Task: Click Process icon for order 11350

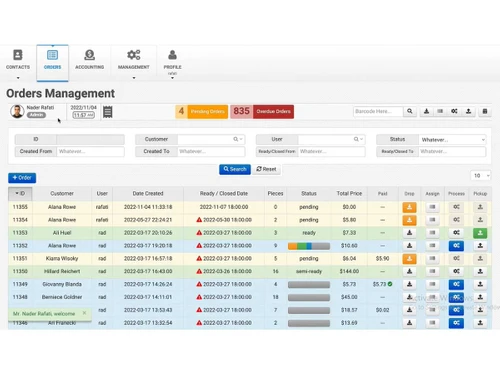Action: coord(456,271)
